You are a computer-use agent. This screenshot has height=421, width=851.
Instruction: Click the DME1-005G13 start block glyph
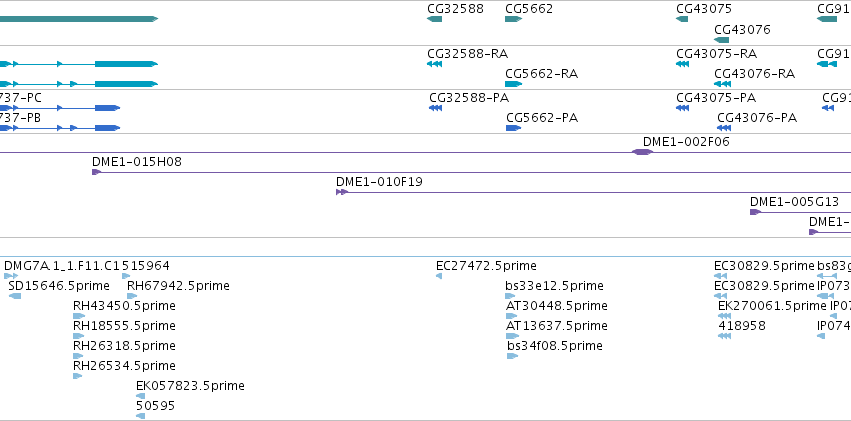(x=755, y=212)
